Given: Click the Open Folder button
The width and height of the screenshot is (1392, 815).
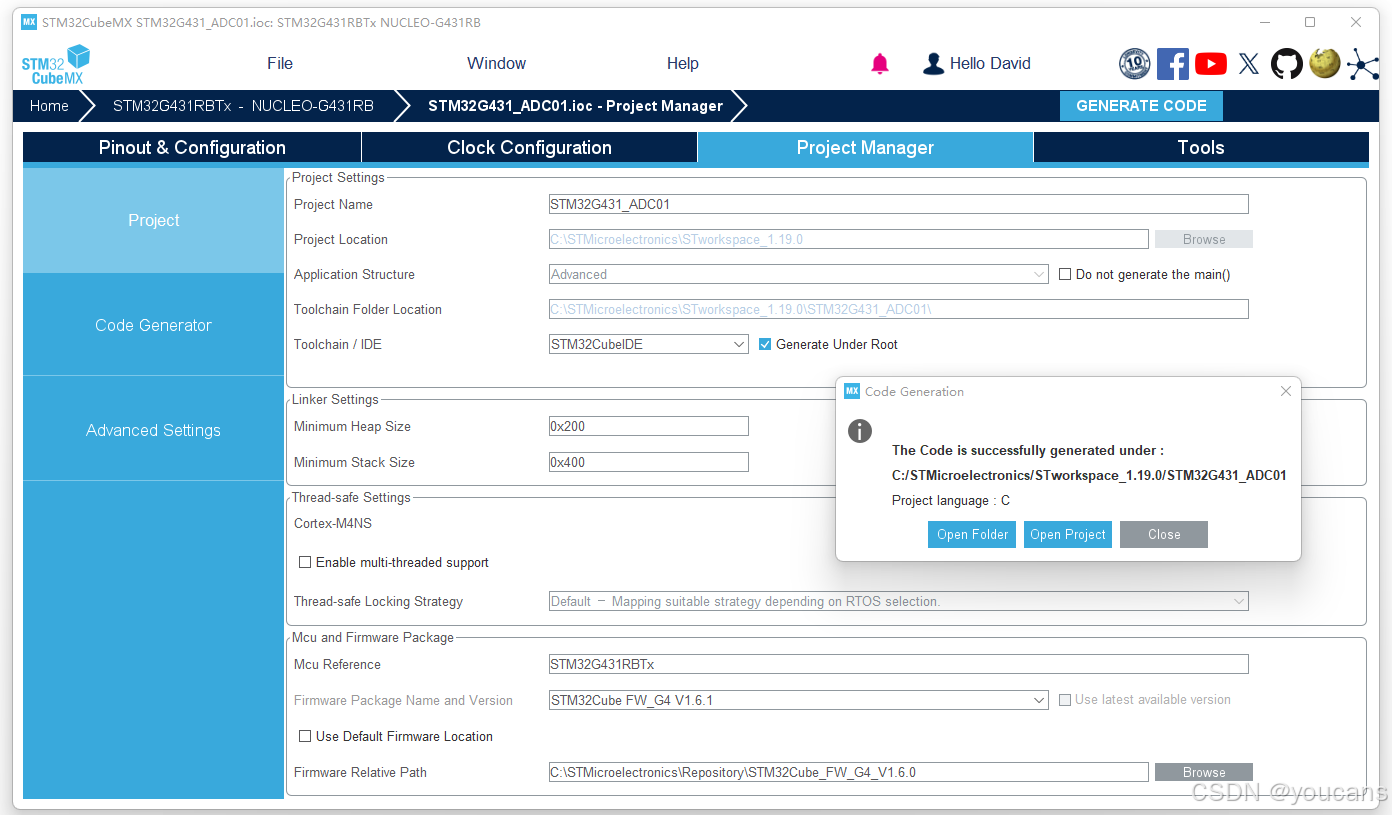Looking at the screenshot, I should [x=972, y=534].
